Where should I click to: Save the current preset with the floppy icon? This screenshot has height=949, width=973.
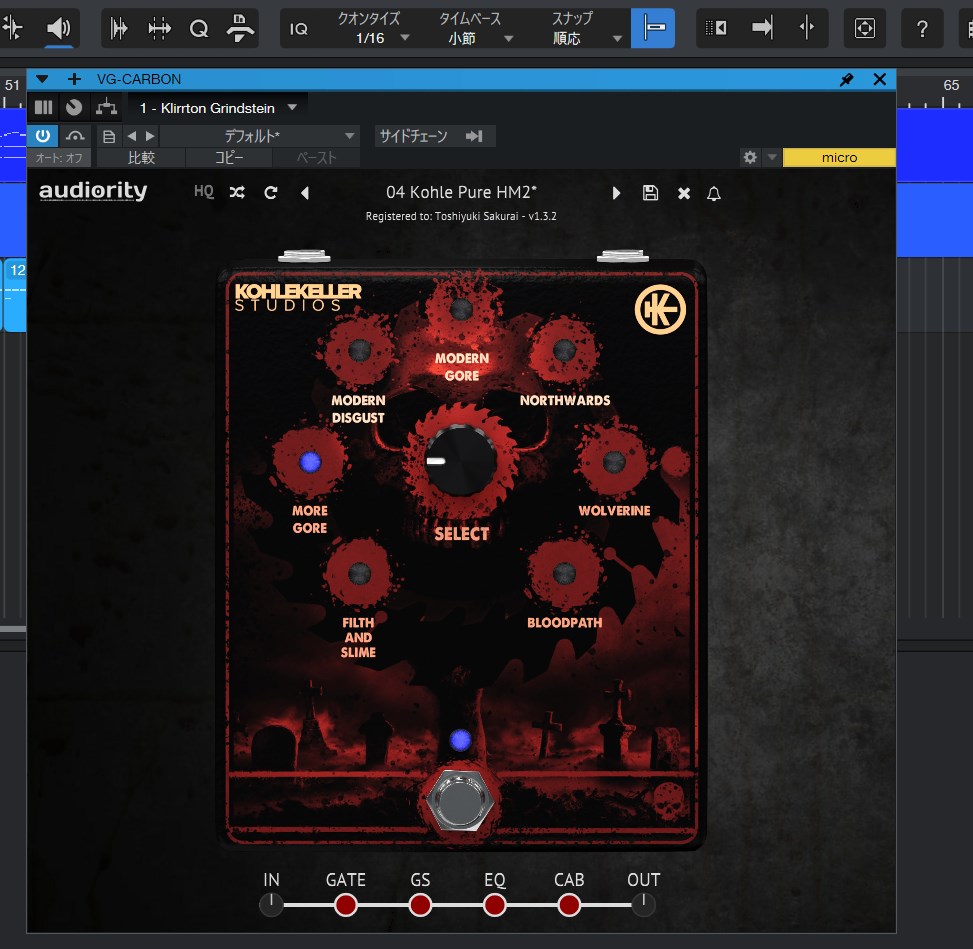[650, 193]
